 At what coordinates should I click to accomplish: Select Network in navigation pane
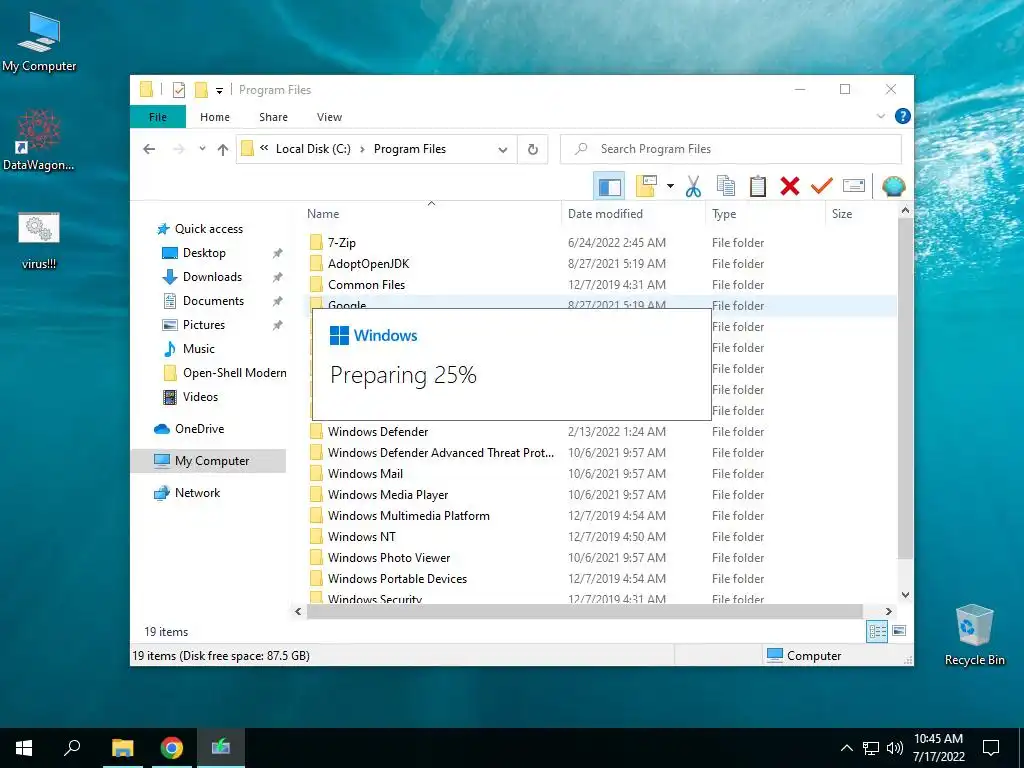click(197, 493)
